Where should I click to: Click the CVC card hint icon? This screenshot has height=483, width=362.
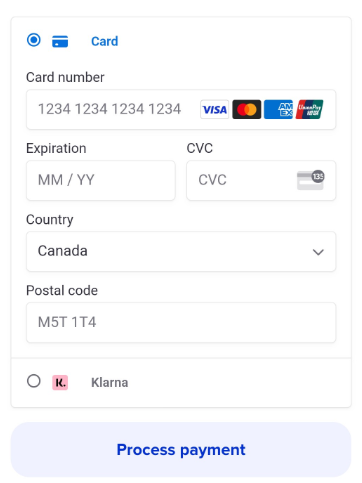(x=311, y=180)
